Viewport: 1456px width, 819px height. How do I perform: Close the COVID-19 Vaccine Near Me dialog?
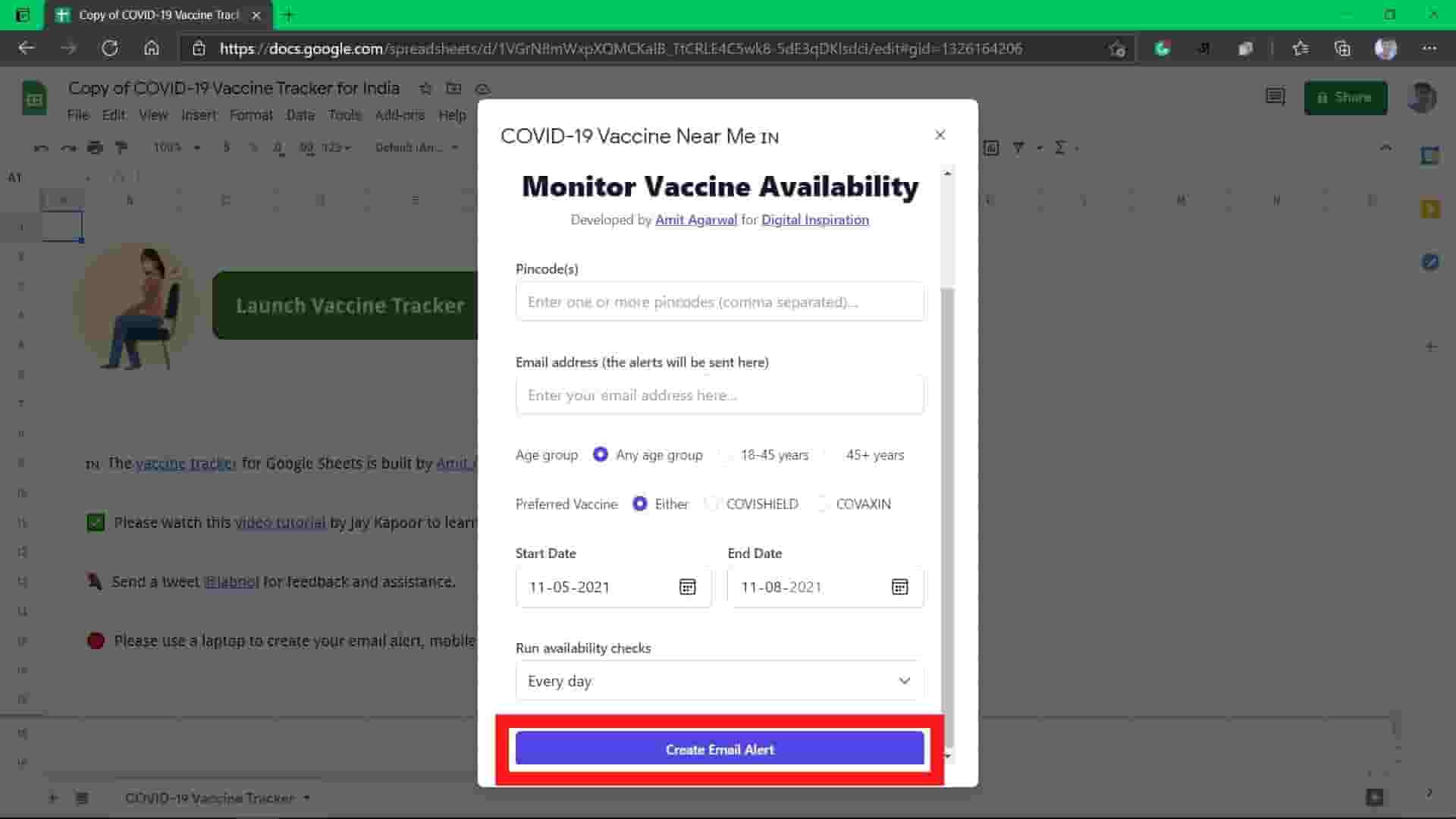[x=940, y=135]
